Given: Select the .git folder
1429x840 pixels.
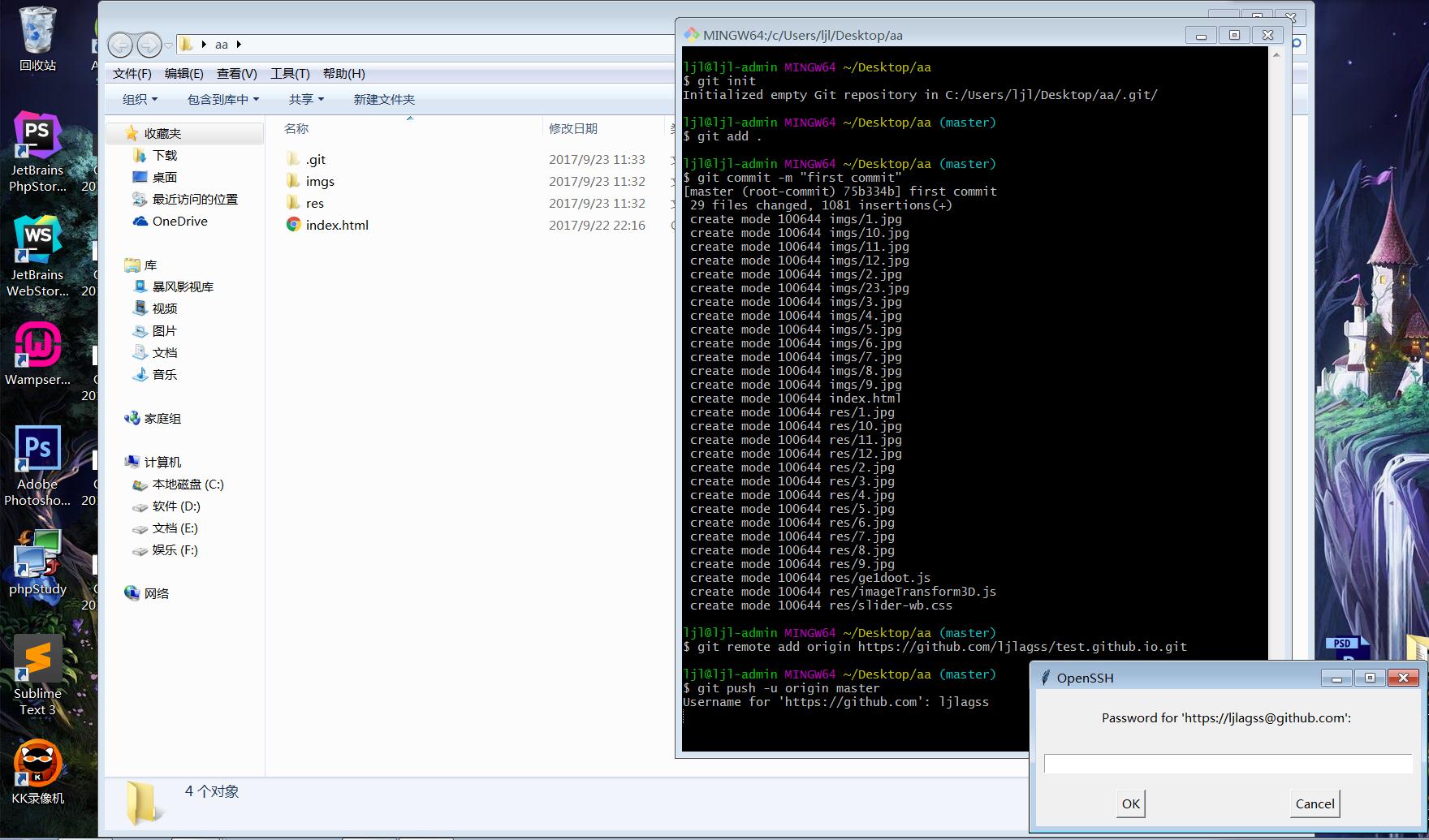Looking at the screenshot, I should coord(316,159).
